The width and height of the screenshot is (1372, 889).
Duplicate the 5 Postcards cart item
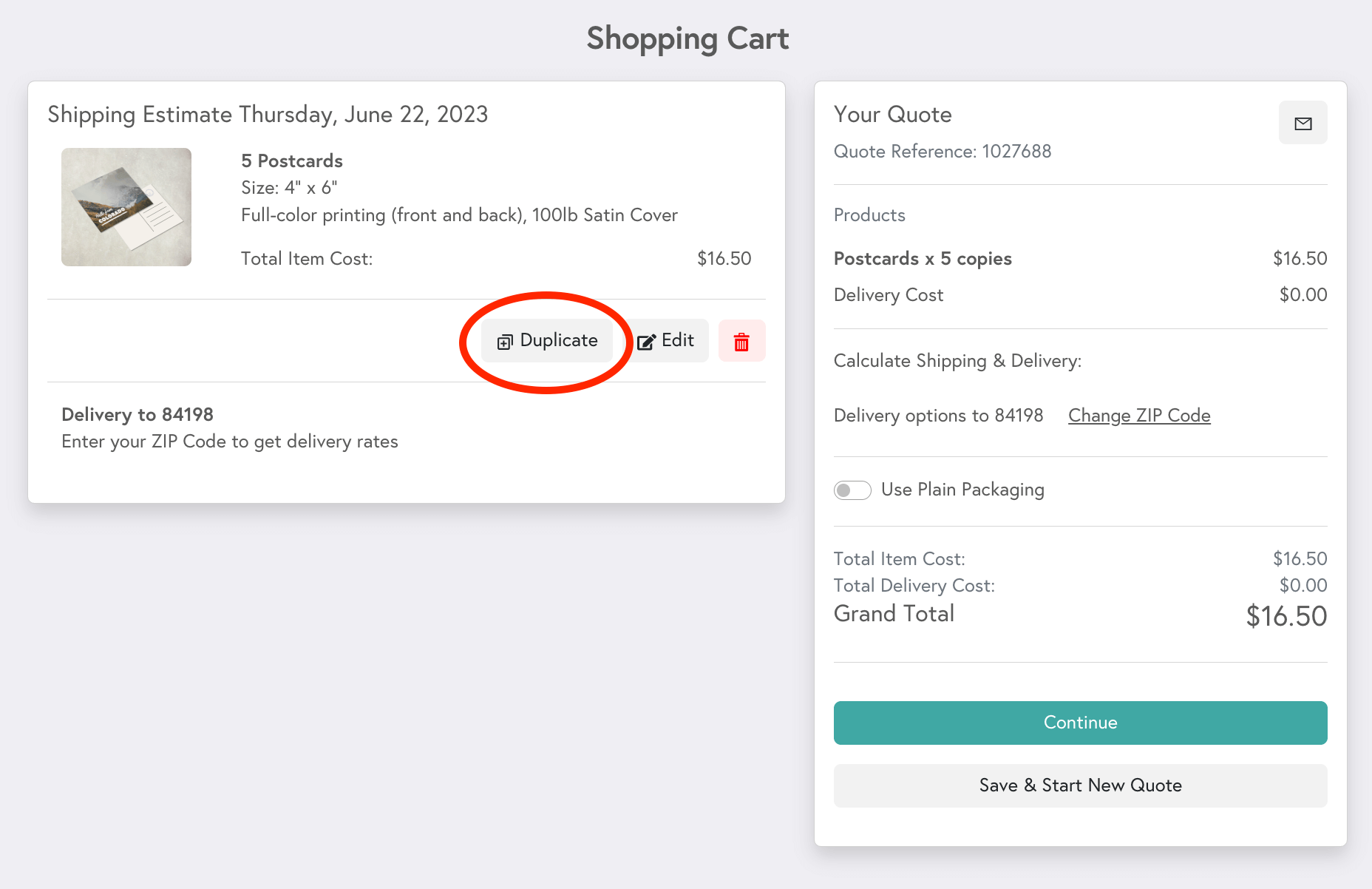pyautogui.click(x=547, y=341)
